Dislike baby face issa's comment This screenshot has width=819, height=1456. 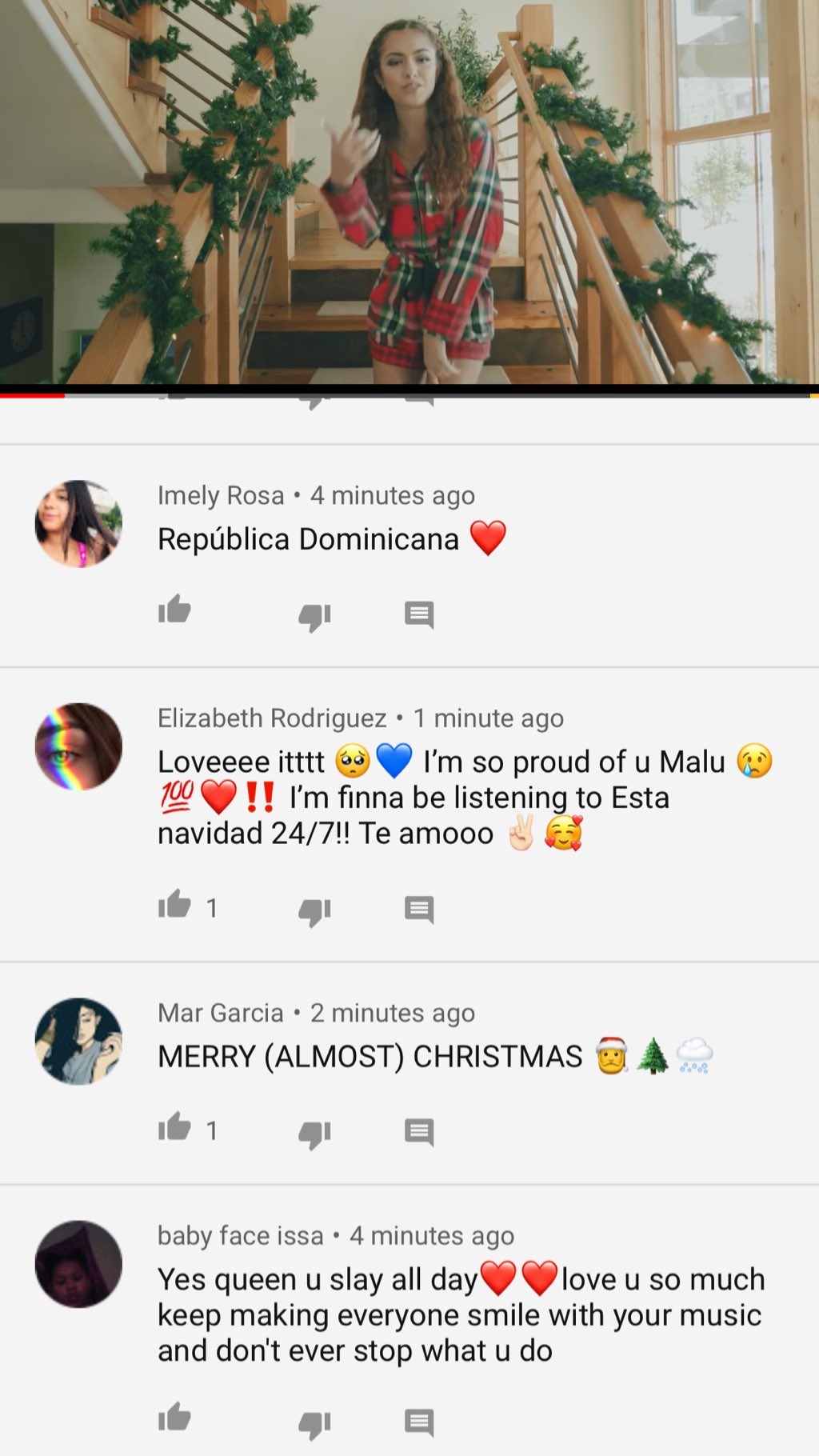pos(314,1424)
